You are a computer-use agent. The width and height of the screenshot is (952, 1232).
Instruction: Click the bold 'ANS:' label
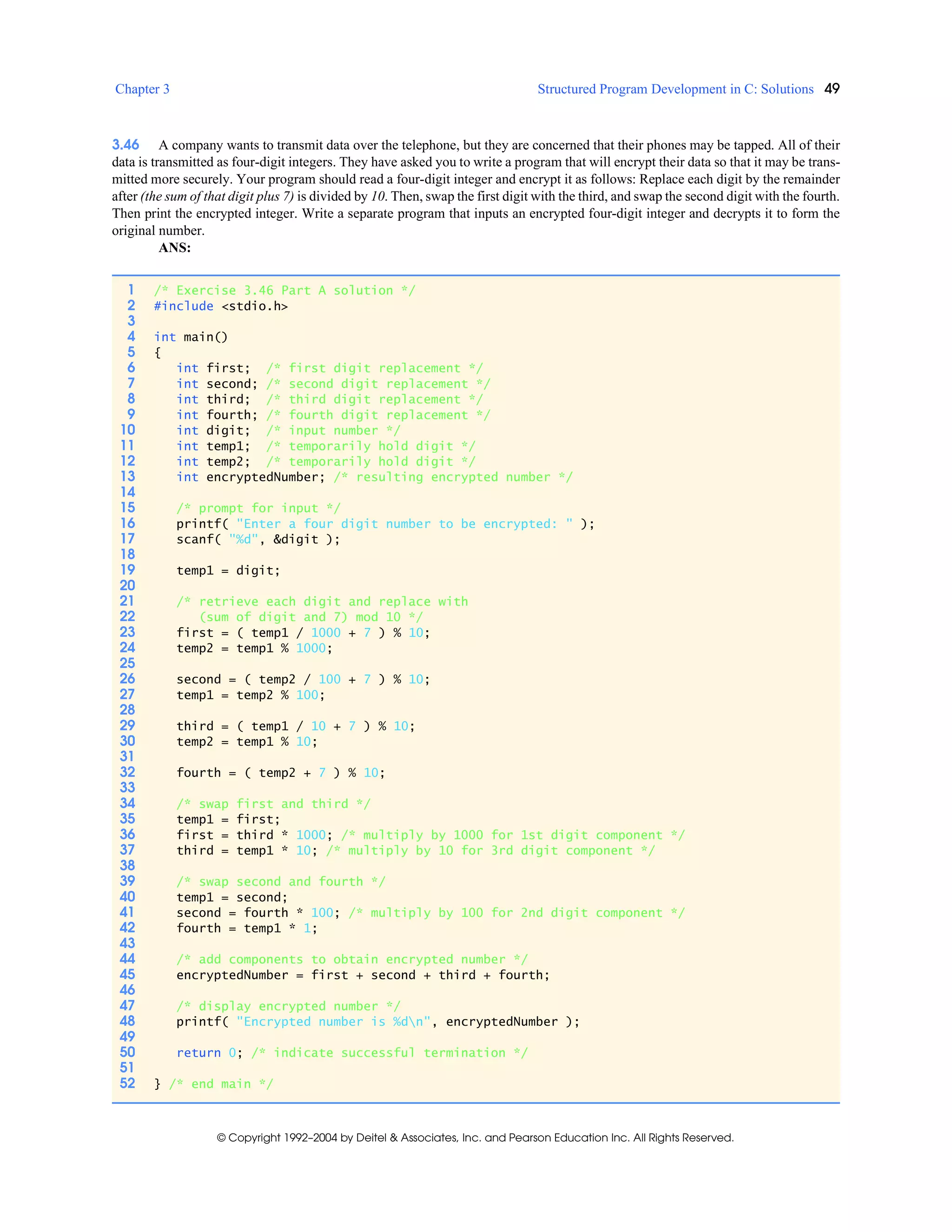point(174,248)
